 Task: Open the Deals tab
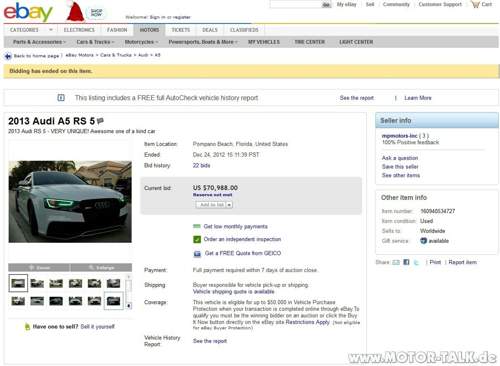210,30
